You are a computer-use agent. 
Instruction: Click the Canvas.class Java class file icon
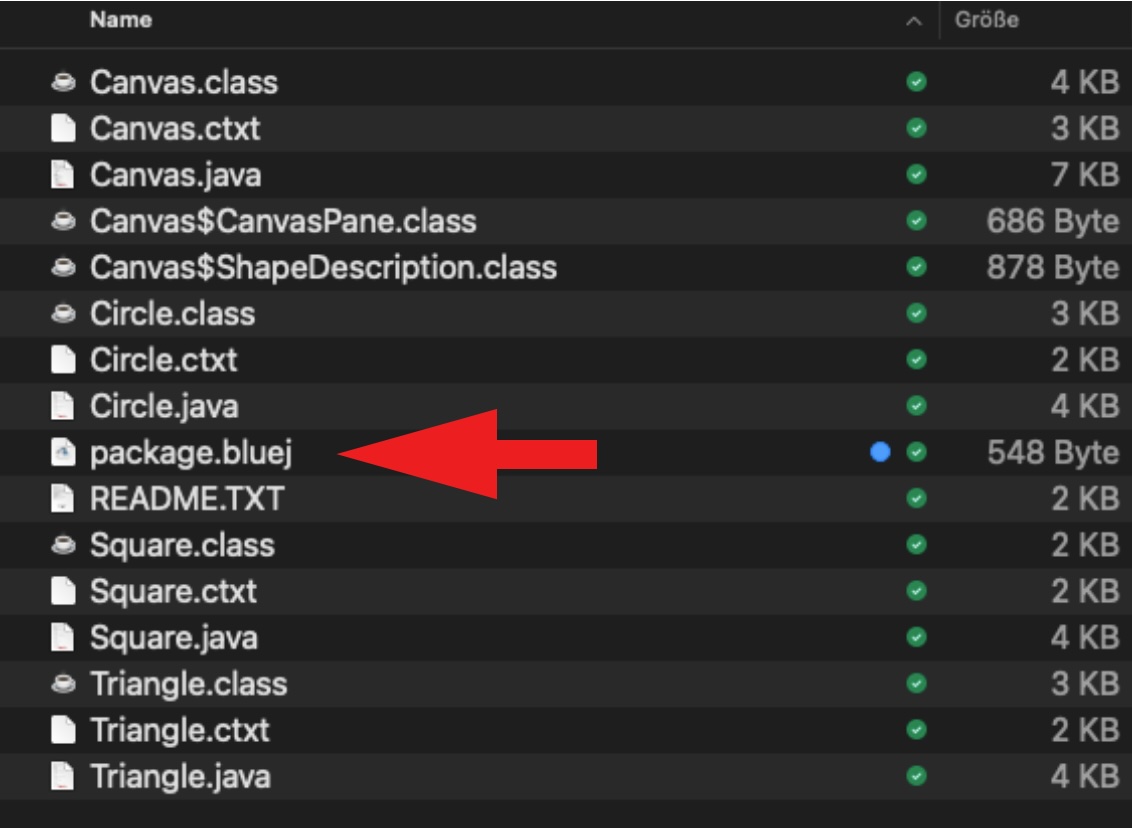pyautogui.click(x=63, y=82)
